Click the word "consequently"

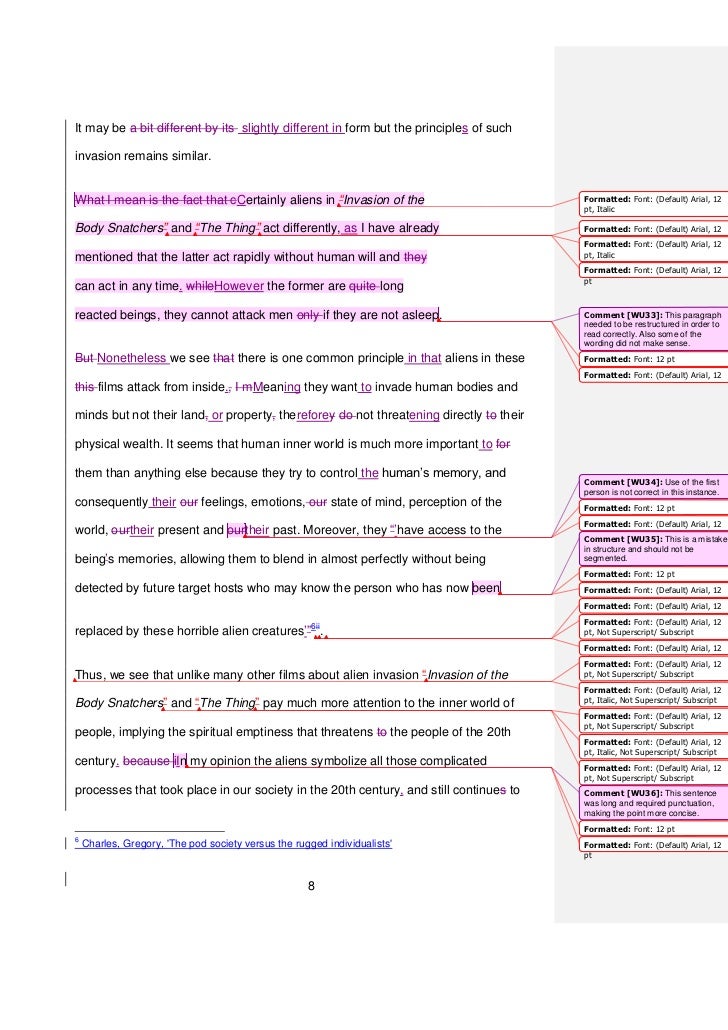111,502
